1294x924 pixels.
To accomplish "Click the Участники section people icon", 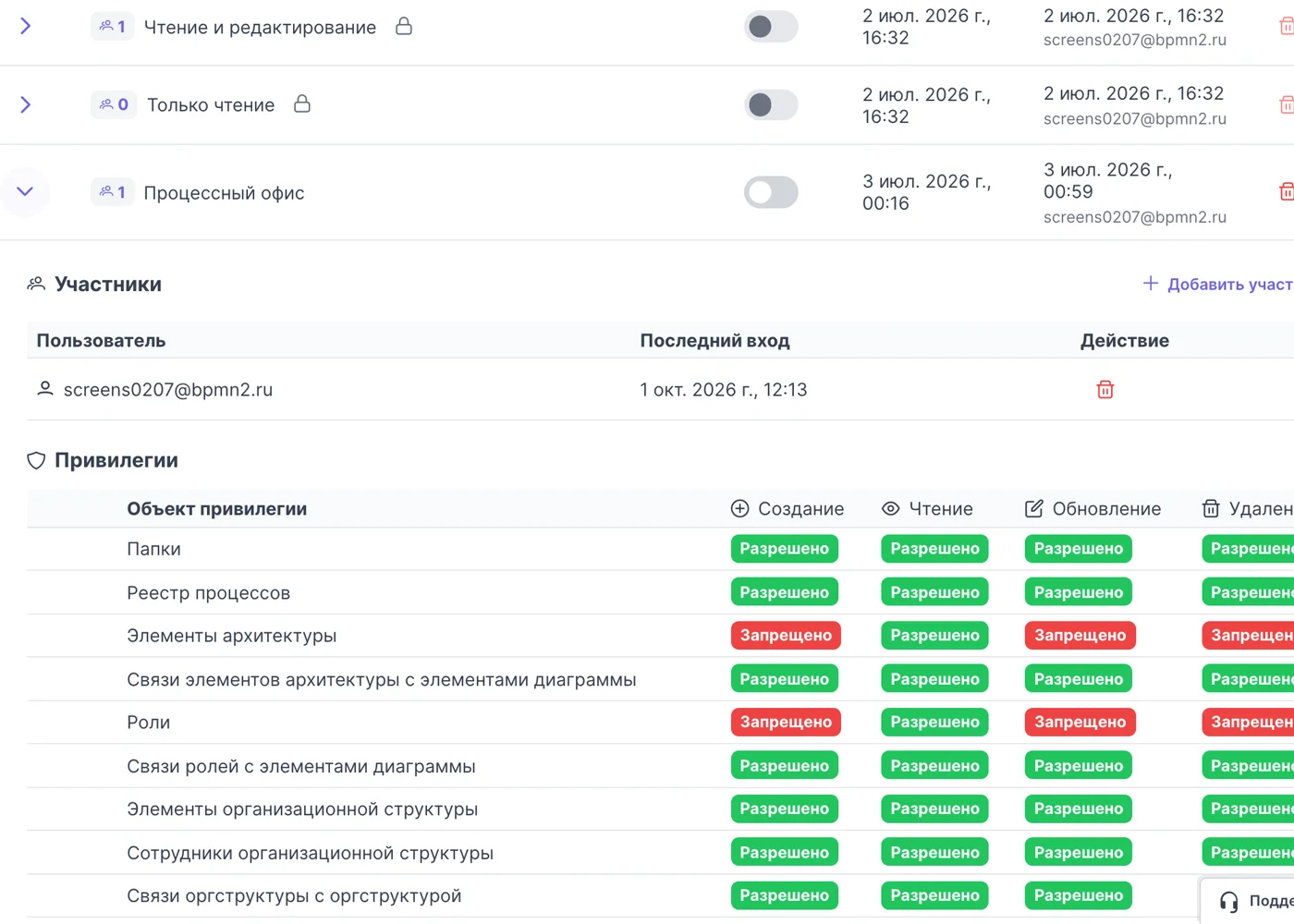I will (36, 284).
